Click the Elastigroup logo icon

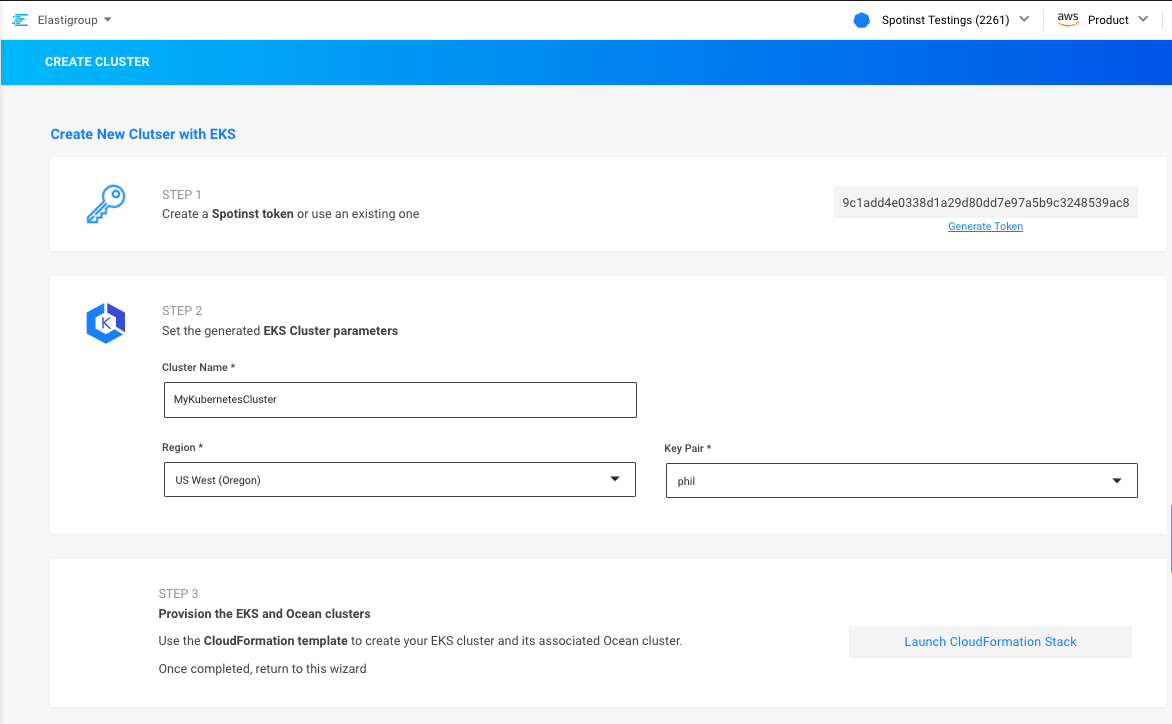(20, 20)
